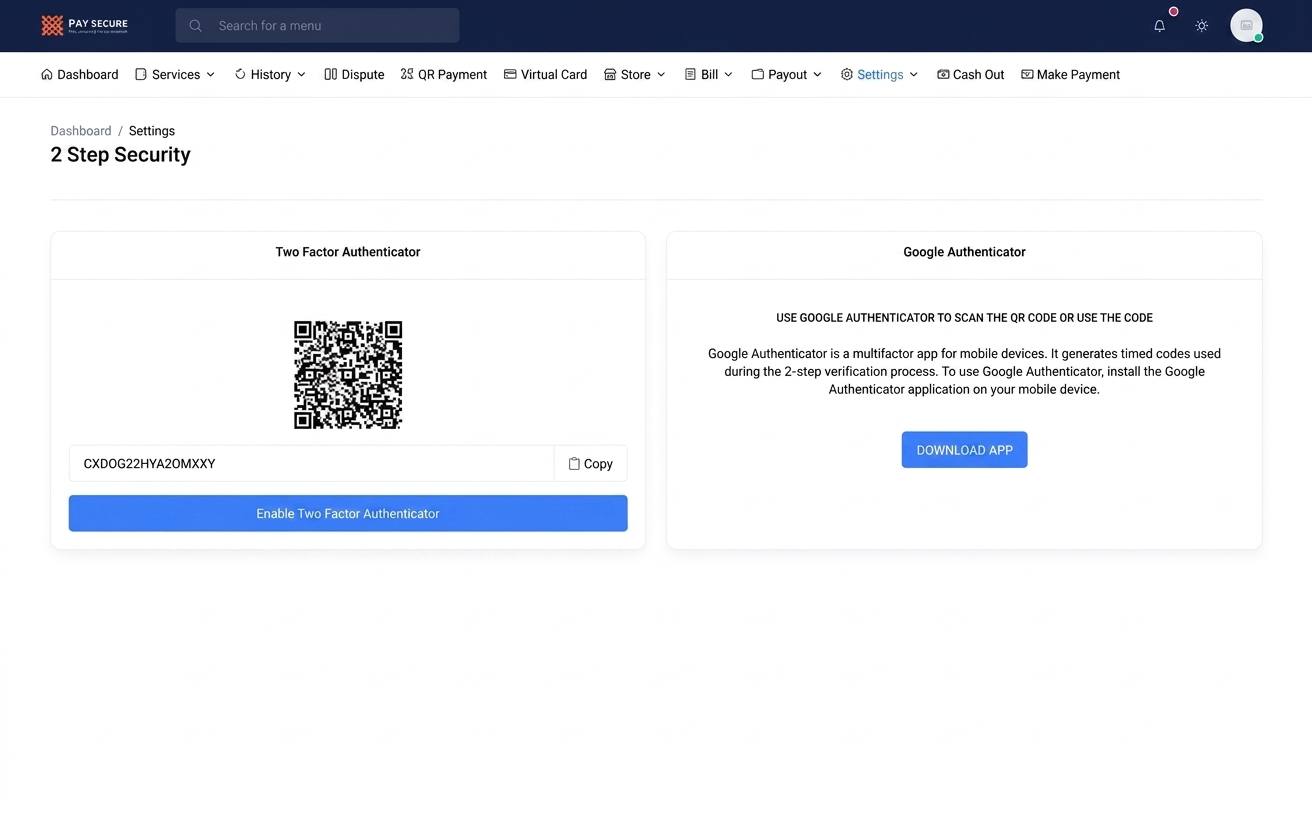1312x816 pixels.
Task: Expand the History dropdown
Action: click(270, 74)
